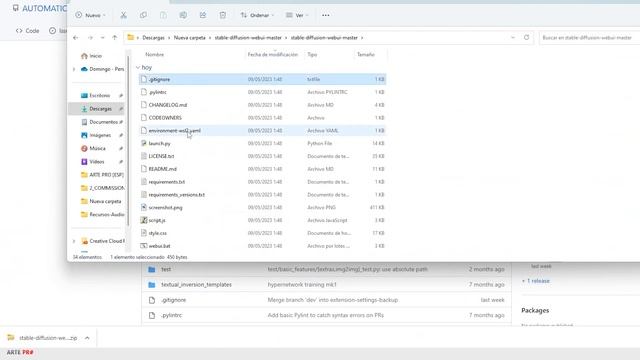Select the launch.py file

coord(262,143)
